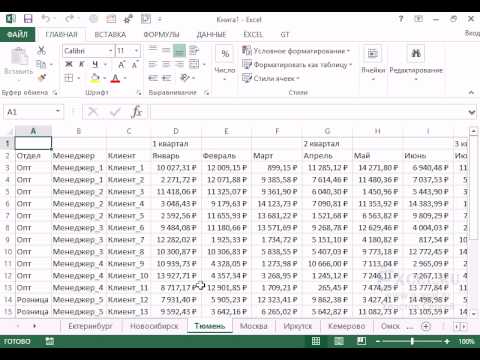Select sheet tab Иркутск
The image size is (480, 360).
click(x=298, y=326)
